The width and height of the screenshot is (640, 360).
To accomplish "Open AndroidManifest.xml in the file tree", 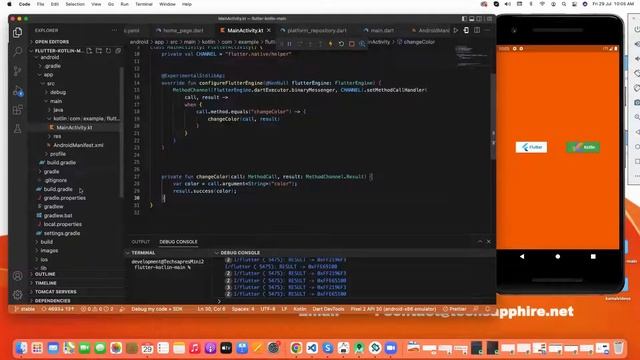I will pyautogui.click(x=78, y=145).
